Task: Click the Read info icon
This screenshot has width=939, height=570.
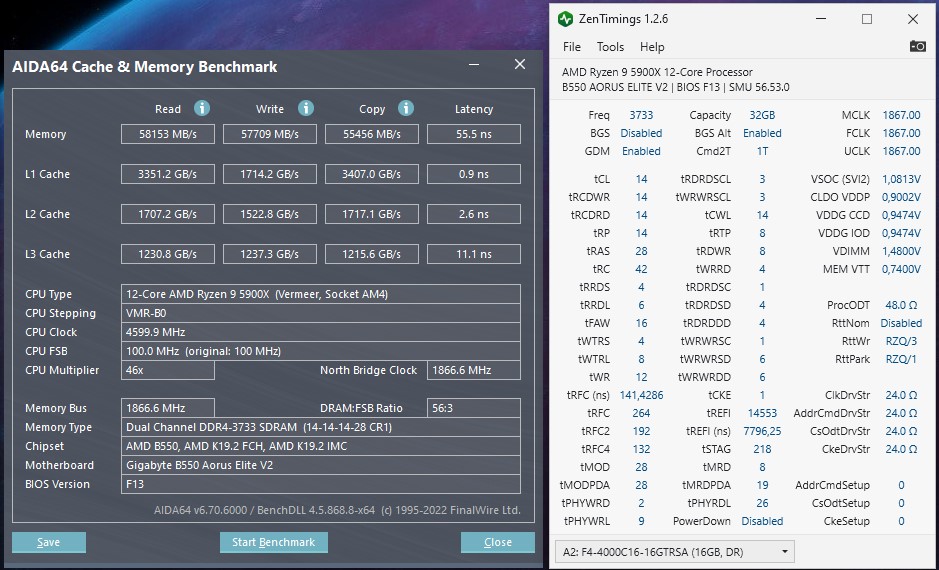Action: pyautogui.click(x=202, y=108)
